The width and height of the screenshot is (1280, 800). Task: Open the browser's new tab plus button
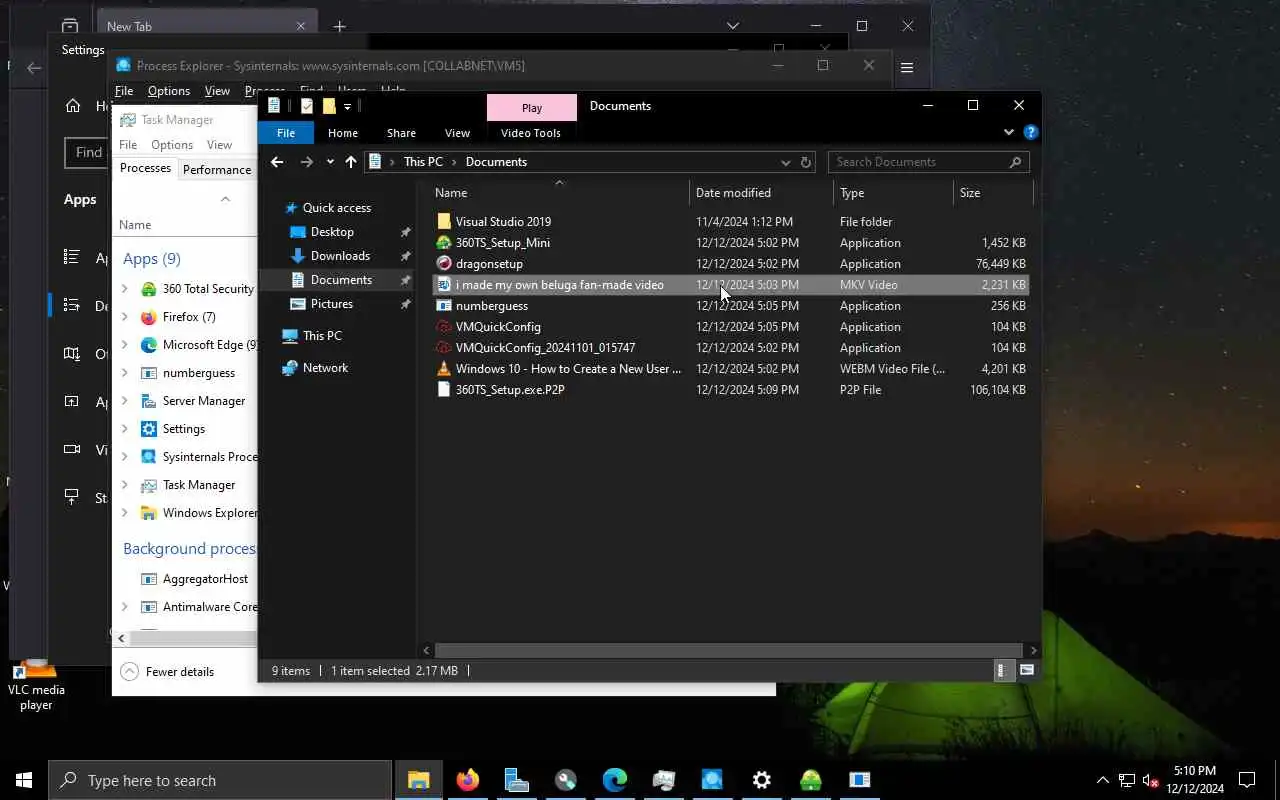pyautogui.click(x=340, y=27)
